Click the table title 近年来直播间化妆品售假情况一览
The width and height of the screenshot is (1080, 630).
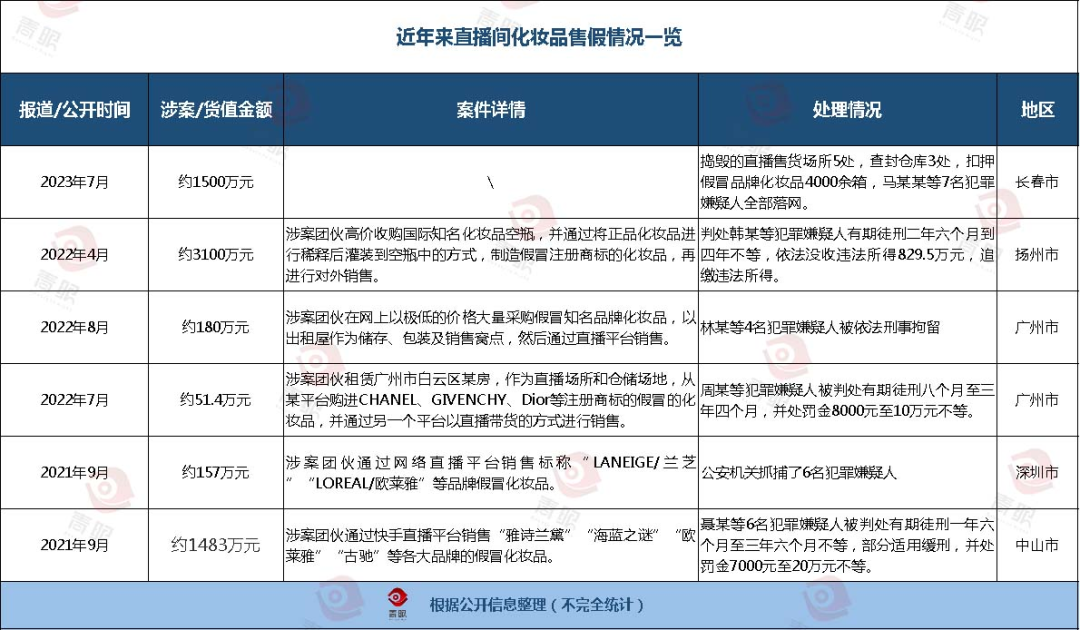coord(539,38)
